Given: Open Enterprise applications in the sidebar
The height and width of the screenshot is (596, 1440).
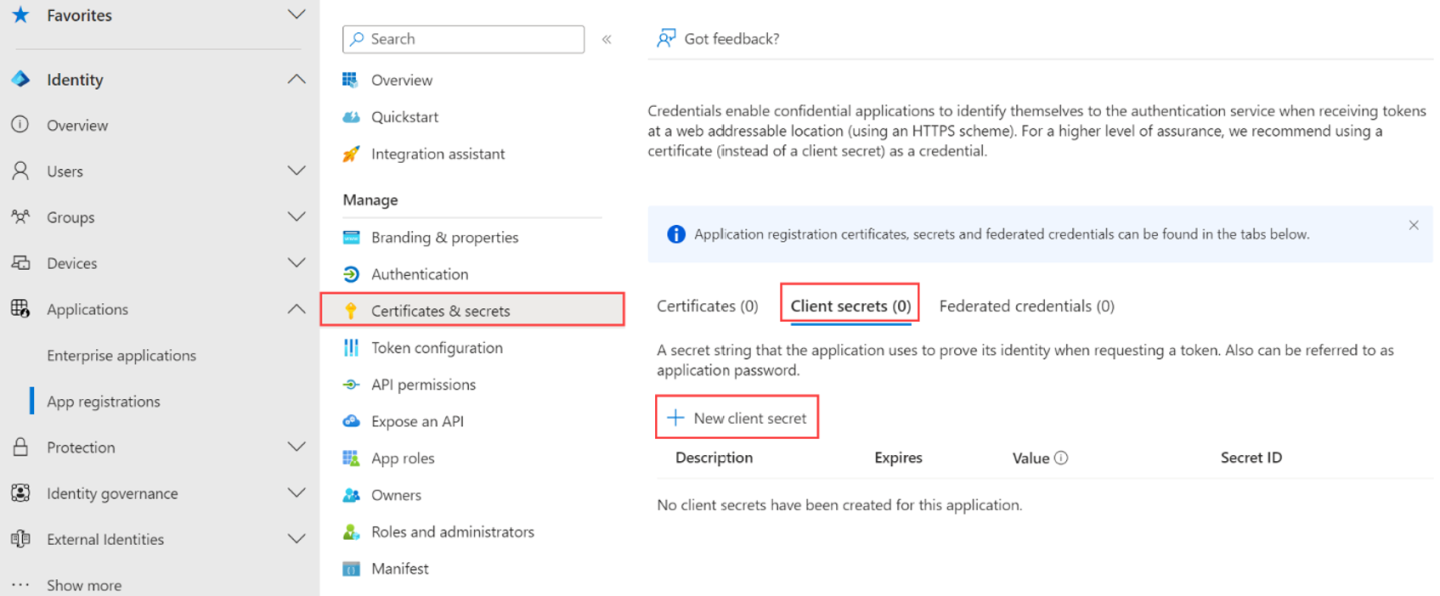Looking at the screenshot, I should (121, 356).
